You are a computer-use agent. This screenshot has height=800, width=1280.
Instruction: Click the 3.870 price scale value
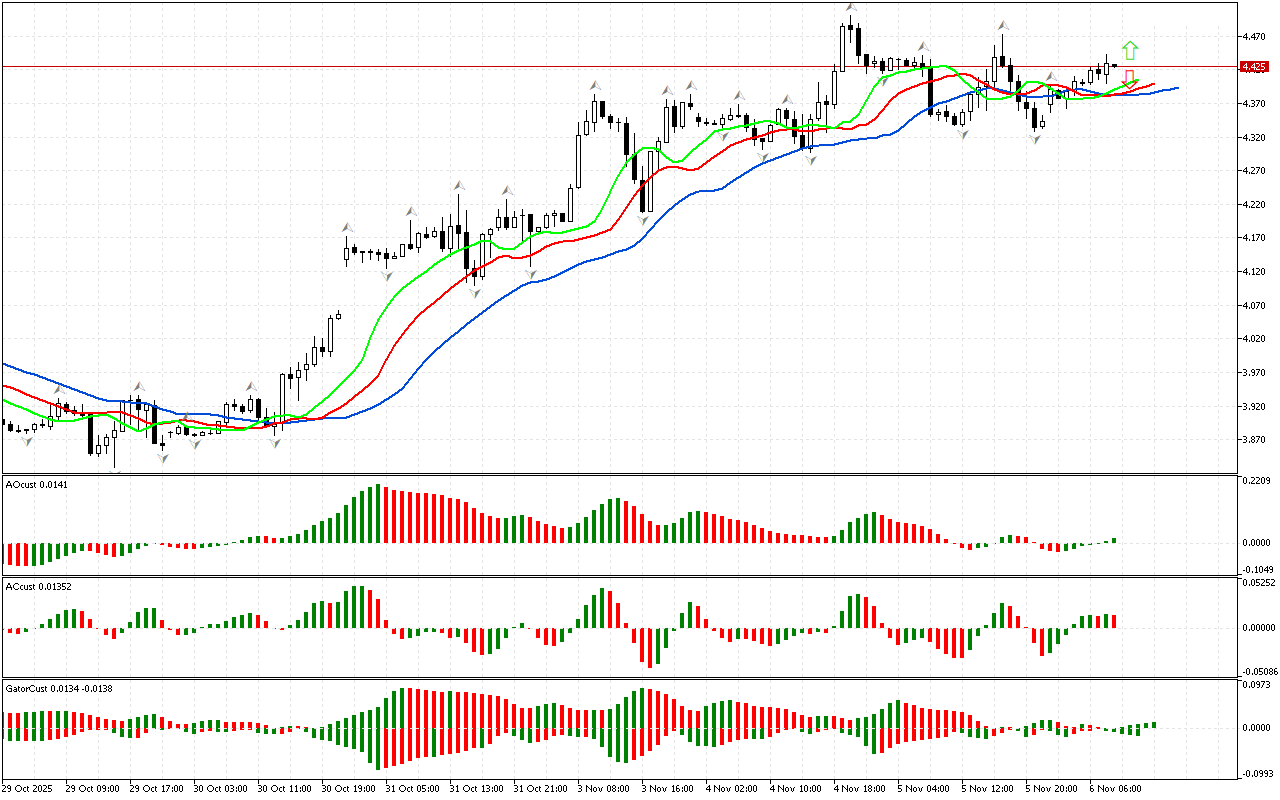[x=1254, y=440]
